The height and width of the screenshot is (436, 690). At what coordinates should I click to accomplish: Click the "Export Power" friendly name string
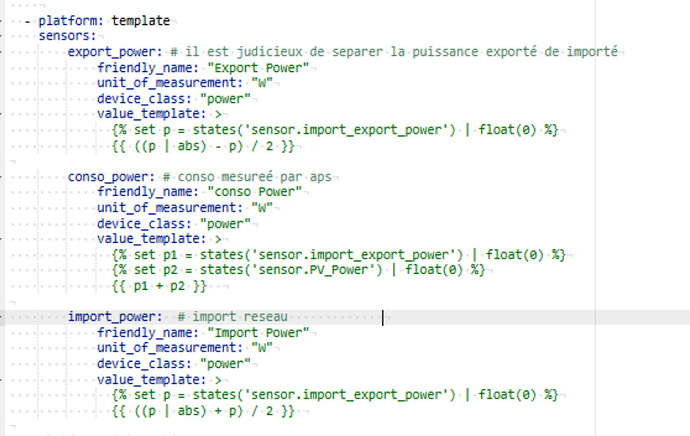255,68
